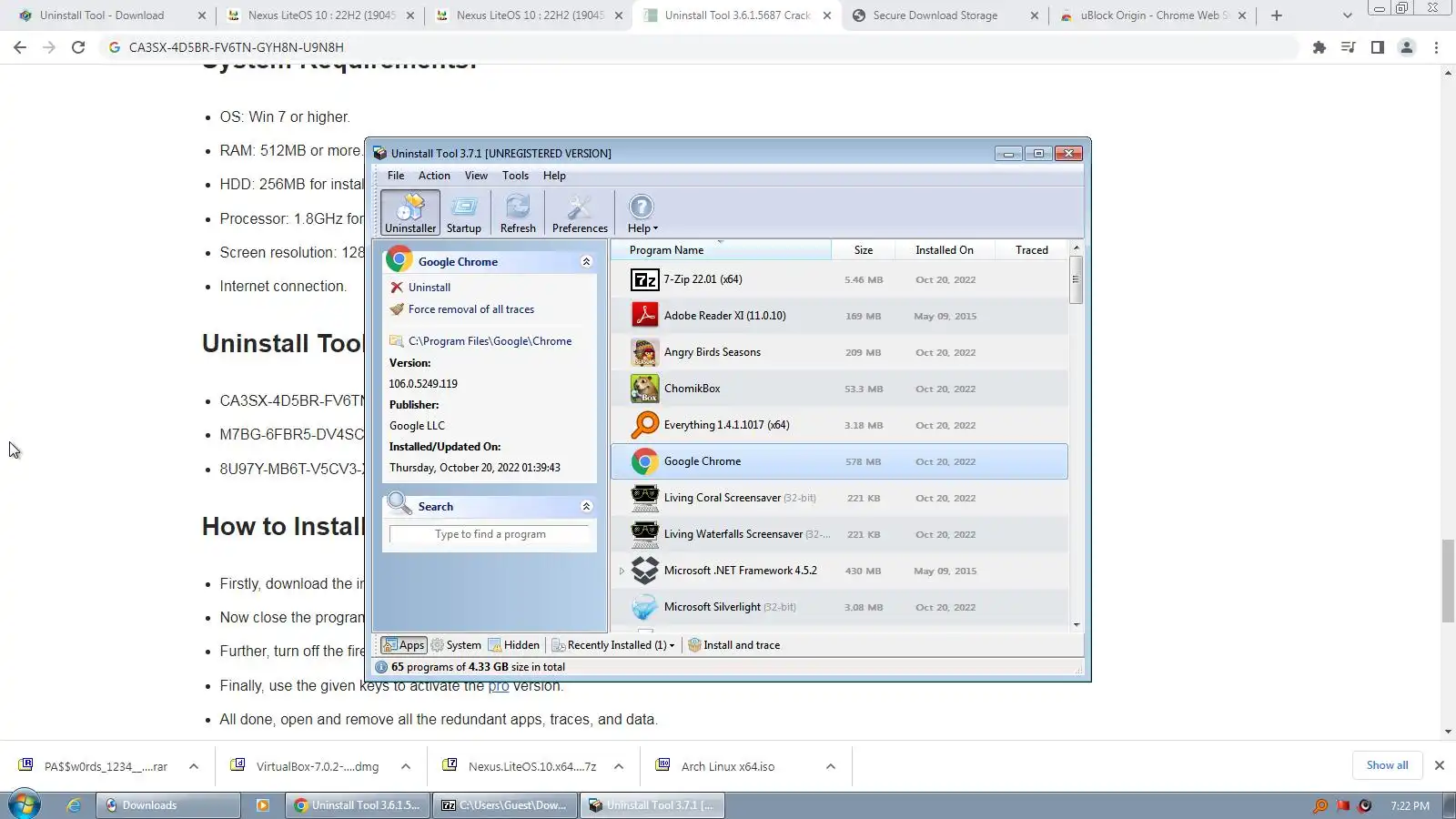The height and width of the screenshot is (819, 1456).
Task: Open the C:\Program Files\Google\Chrome folder link
Action: tap(490, 341)
